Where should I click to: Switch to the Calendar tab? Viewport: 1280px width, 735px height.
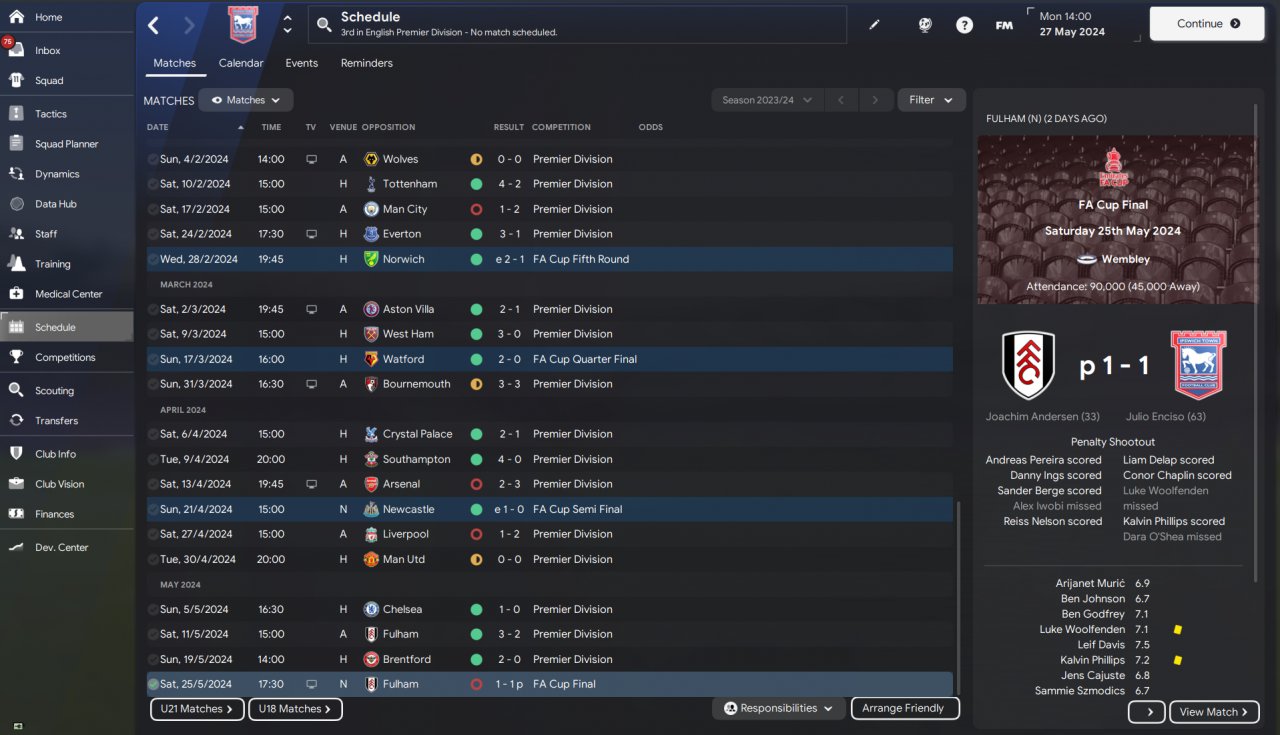tap(241, 63)
